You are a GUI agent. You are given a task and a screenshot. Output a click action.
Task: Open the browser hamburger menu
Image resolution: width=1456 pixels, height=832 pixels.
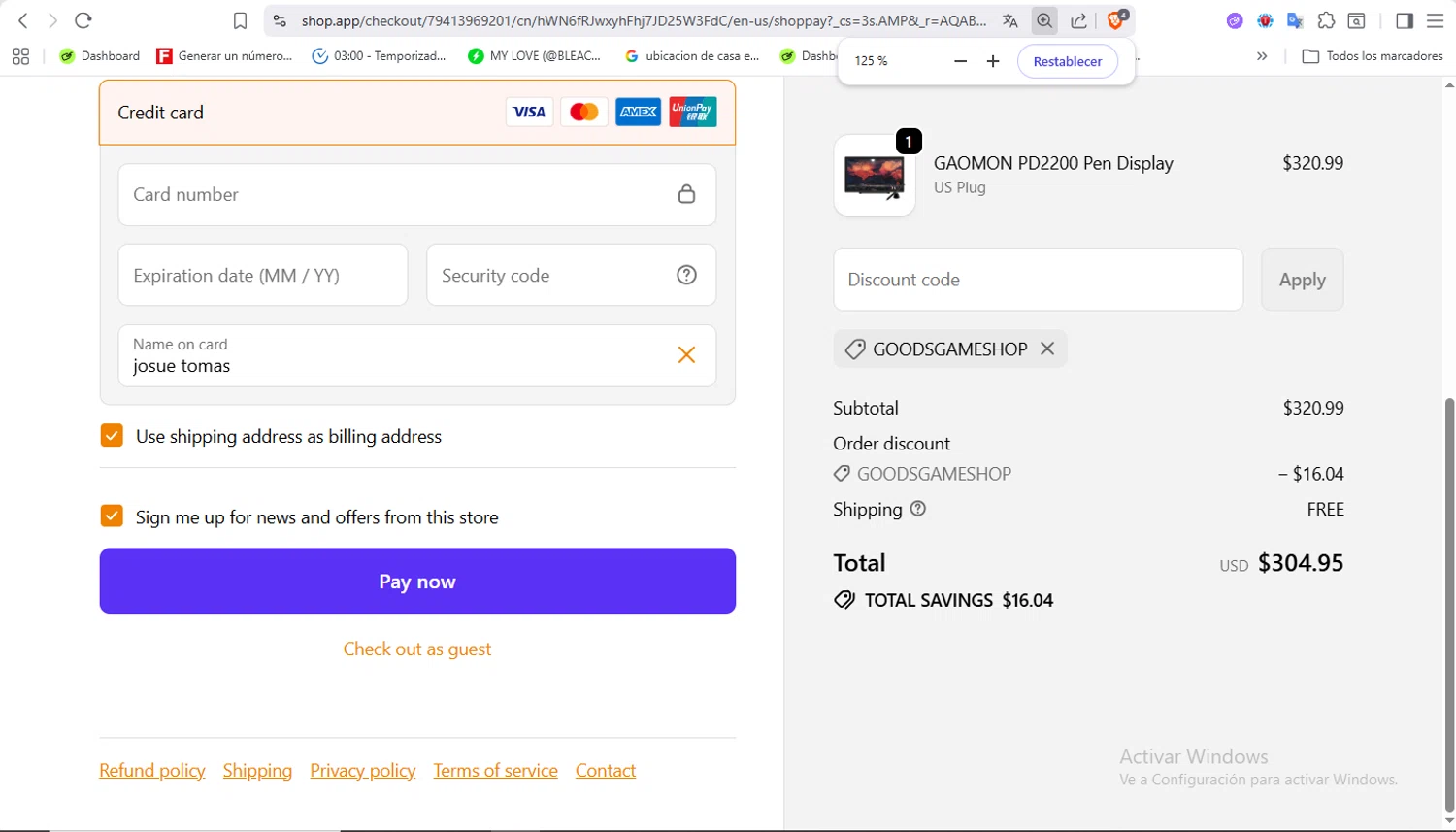click(x=1436, y=20)
